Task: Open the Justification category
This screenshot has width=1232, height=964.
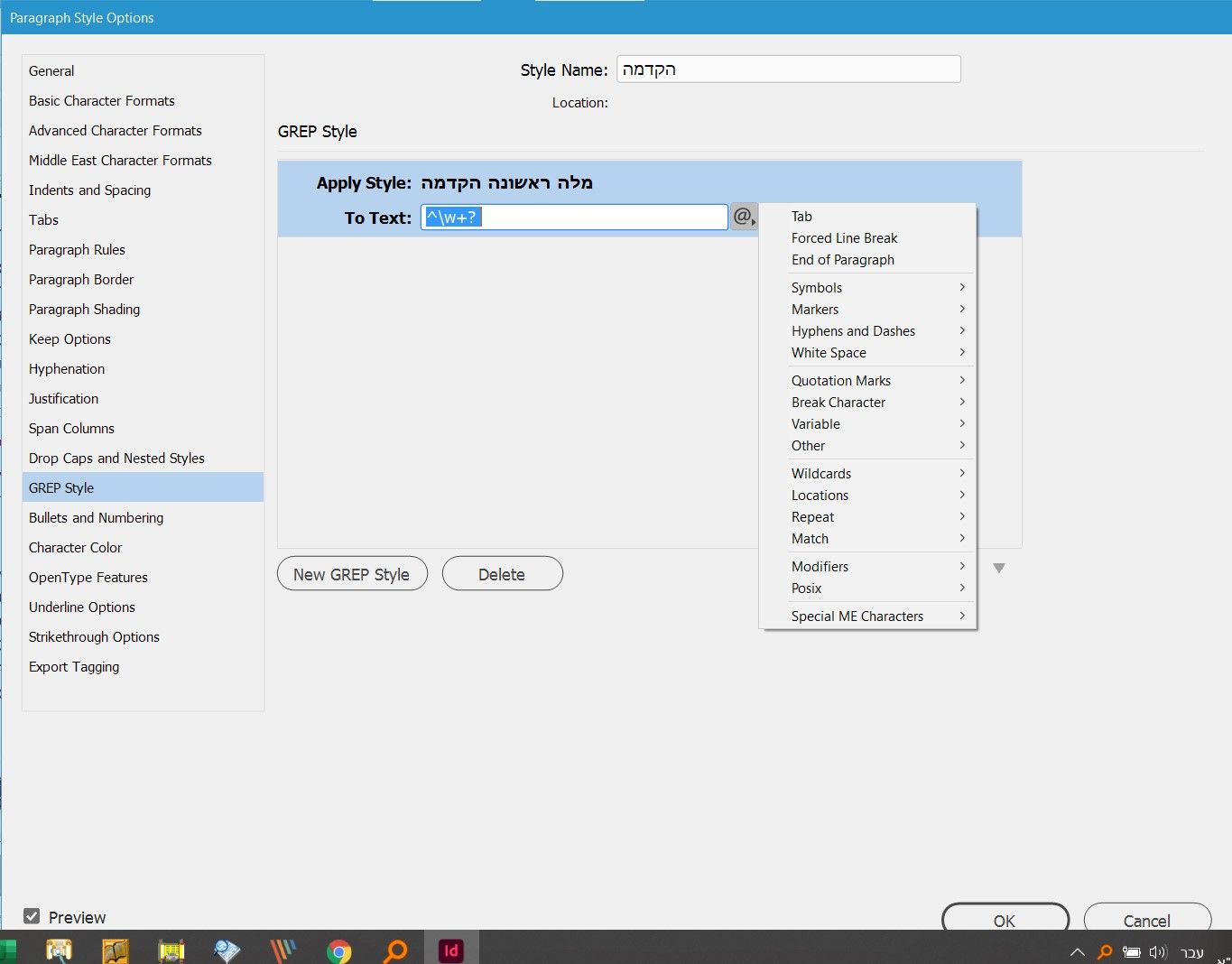Action: coord(143,399)
